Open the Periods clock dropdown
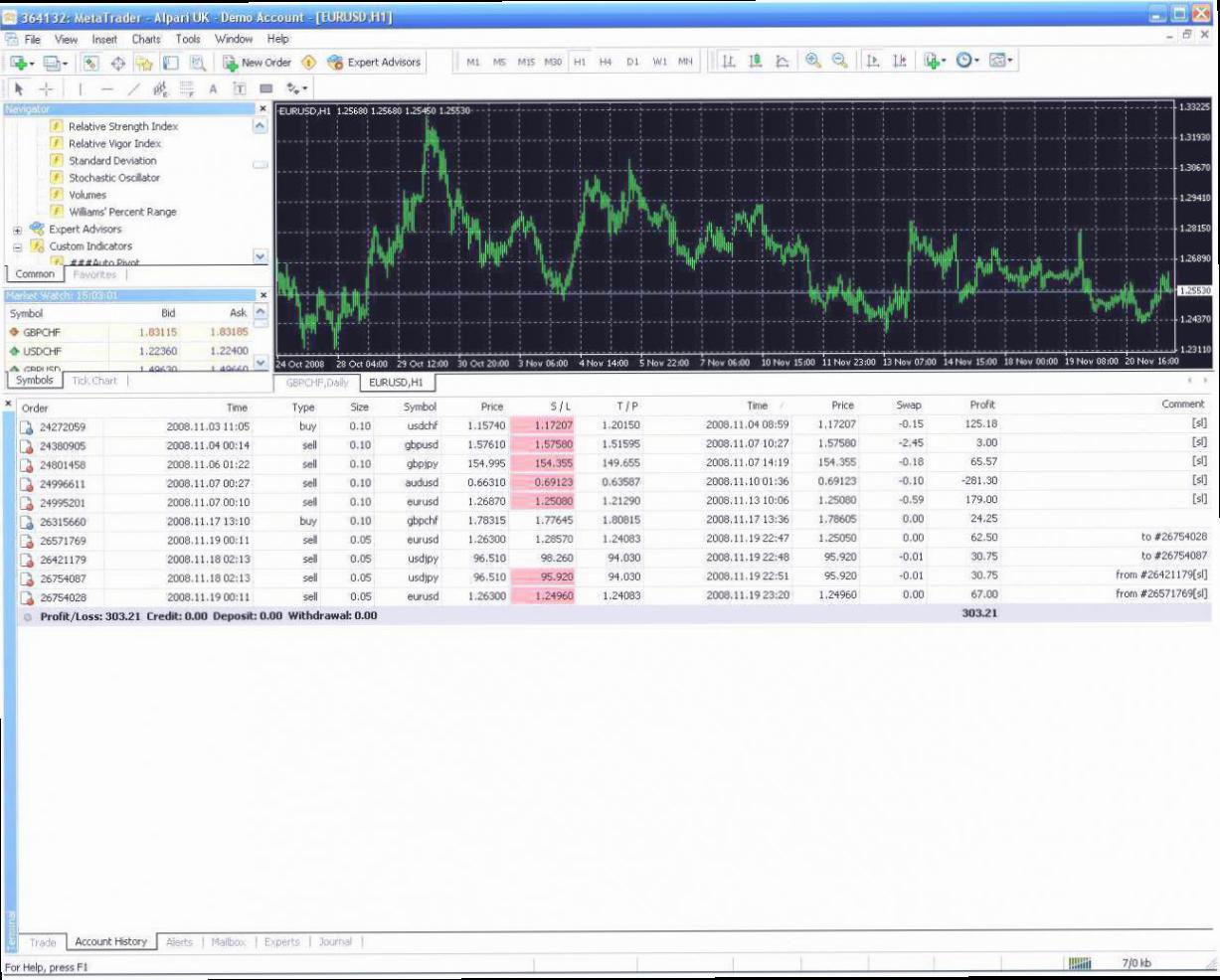This screenshot has height=980, width=1220. (967, 62)
